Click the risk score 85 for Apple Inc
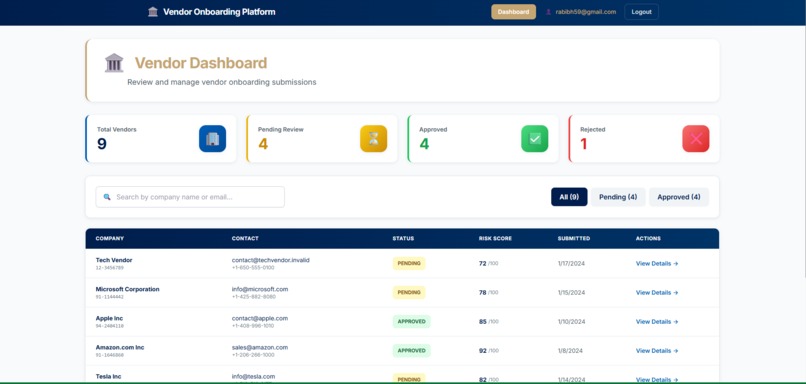The image size is (806, 384). pos(483,321)
